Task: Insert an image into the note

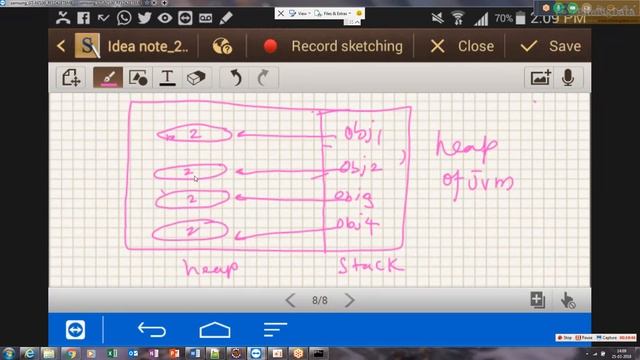Action: coord(540,77)
